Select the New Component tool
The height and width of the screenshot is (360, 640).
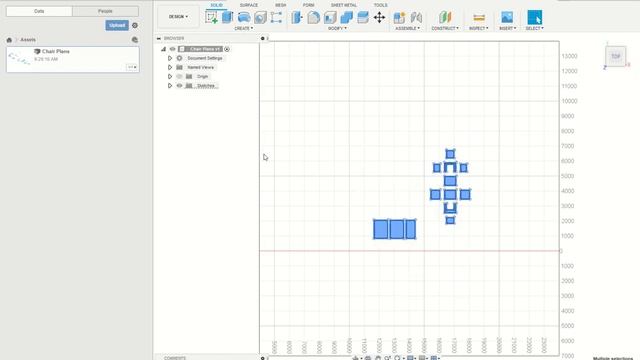399,17
